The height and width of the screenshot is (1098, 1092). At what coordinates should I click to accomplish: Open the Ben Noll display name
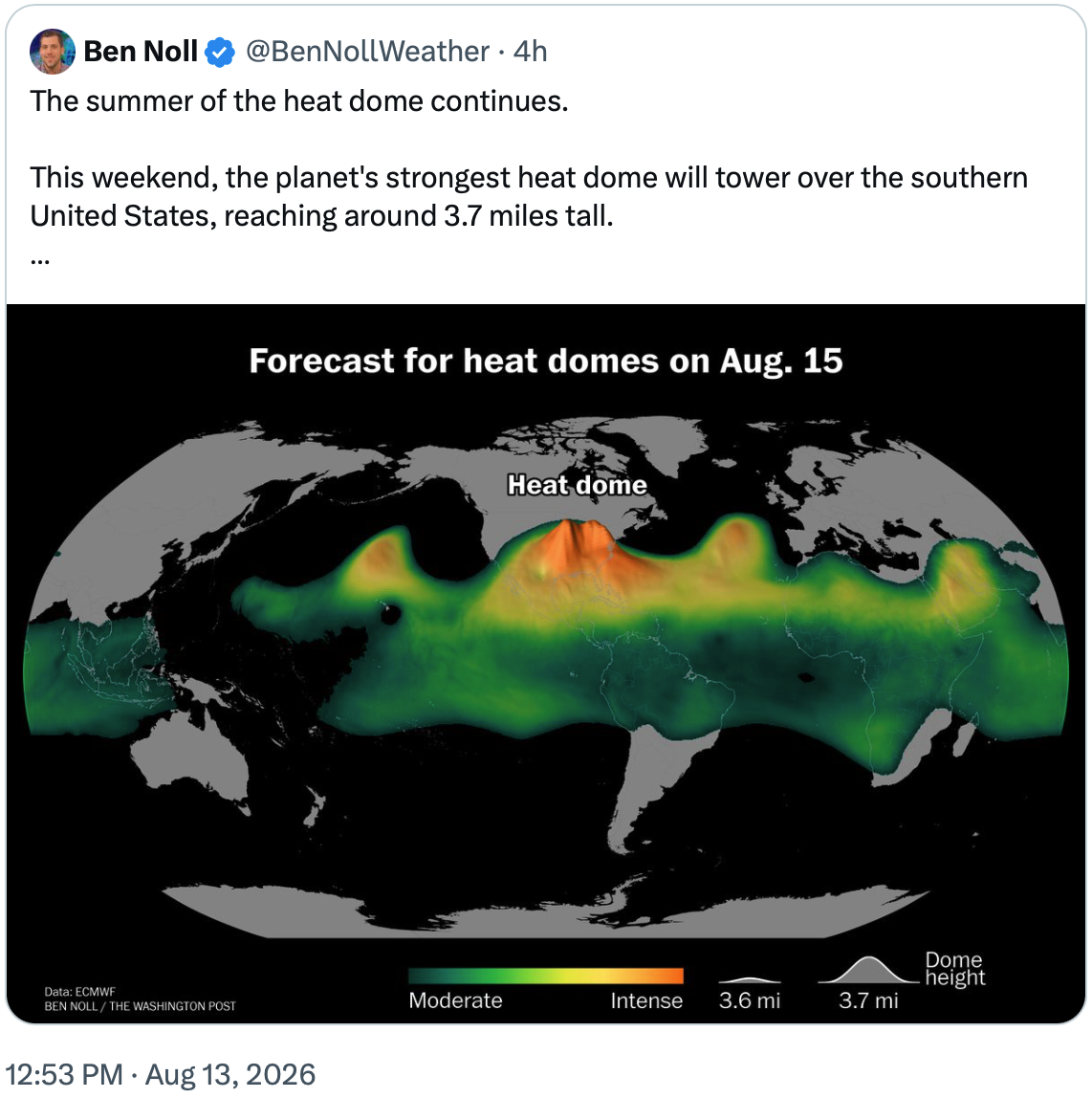(x=141, y=52)
